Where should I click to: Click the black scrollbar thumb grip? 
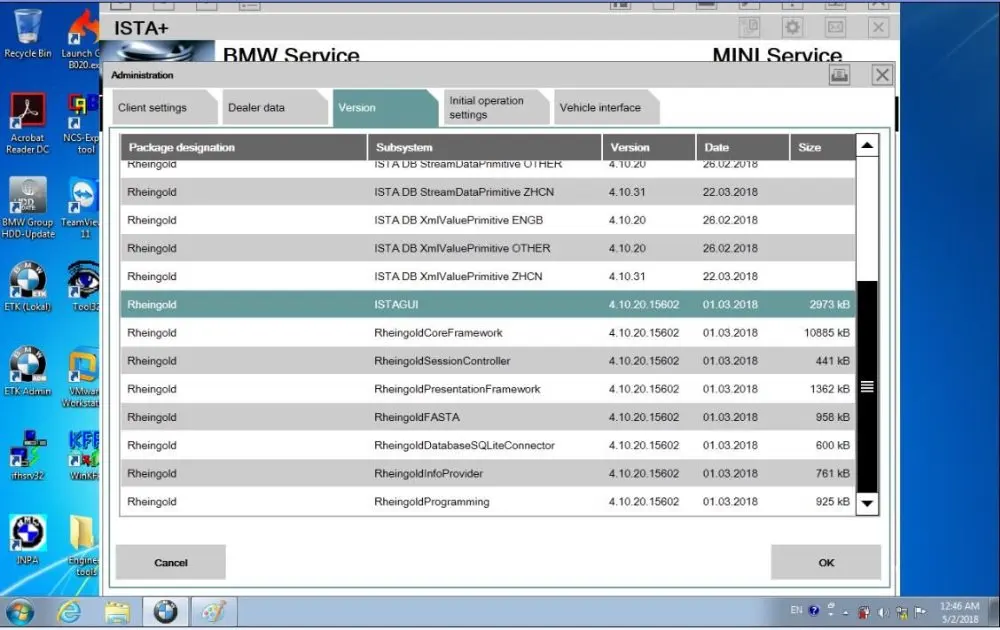click(867, 386)
